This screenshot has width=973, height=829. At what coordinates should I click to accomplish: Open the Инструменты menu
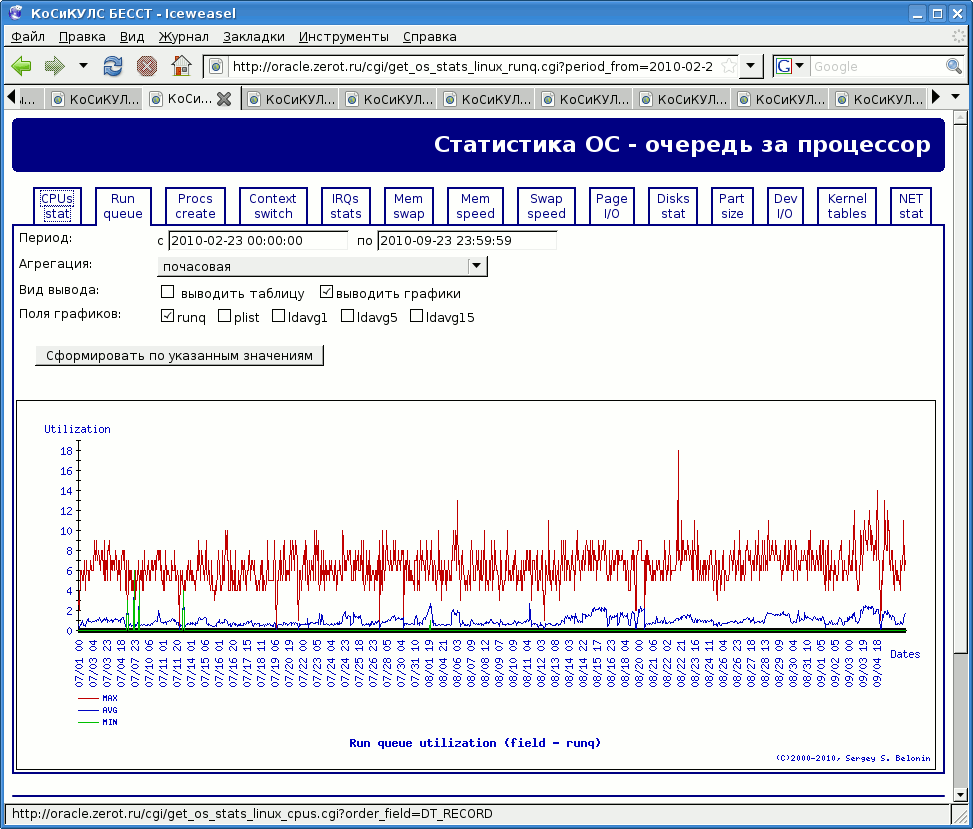[x=344, y=37]
